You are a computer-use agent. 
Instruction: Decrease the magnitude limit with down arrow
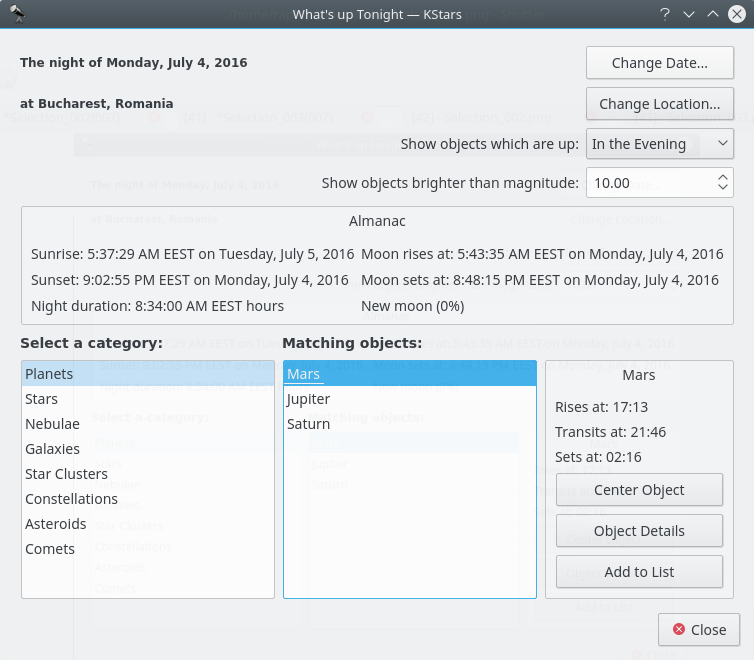click(723, 188)
